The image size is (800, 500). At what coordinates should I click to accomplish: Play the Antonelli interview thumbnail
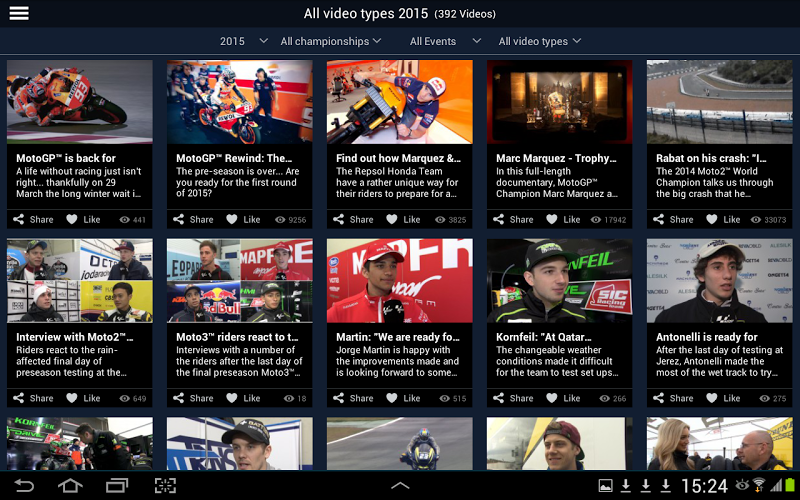pos(719,281)
